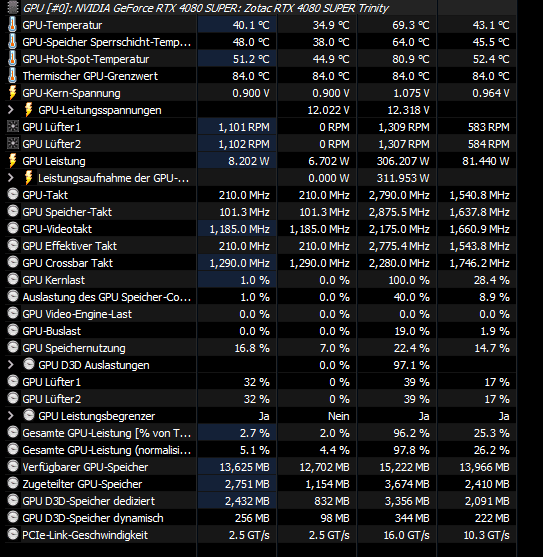The width and height of the screenshot is (543, 557).
Task: Expand the GPU D3D Auslastungen group
Action: tap(11, 365)
